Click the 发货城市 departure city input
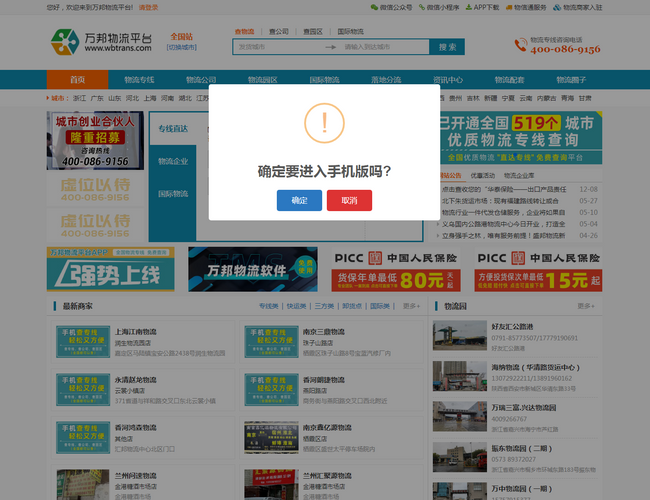 (279, 47)
